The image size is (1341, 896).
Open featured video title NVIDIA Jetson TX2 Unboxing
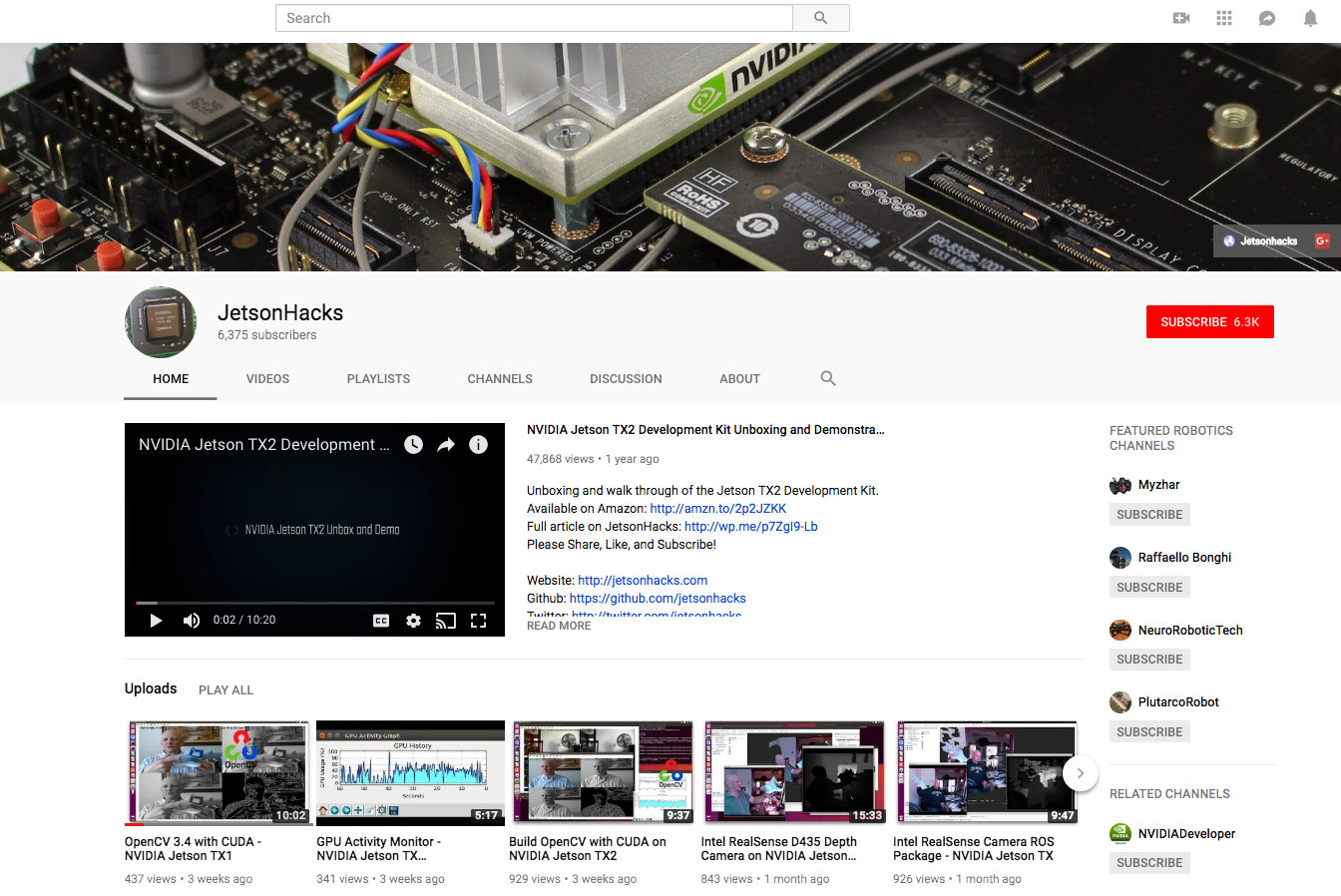point(705,430)
